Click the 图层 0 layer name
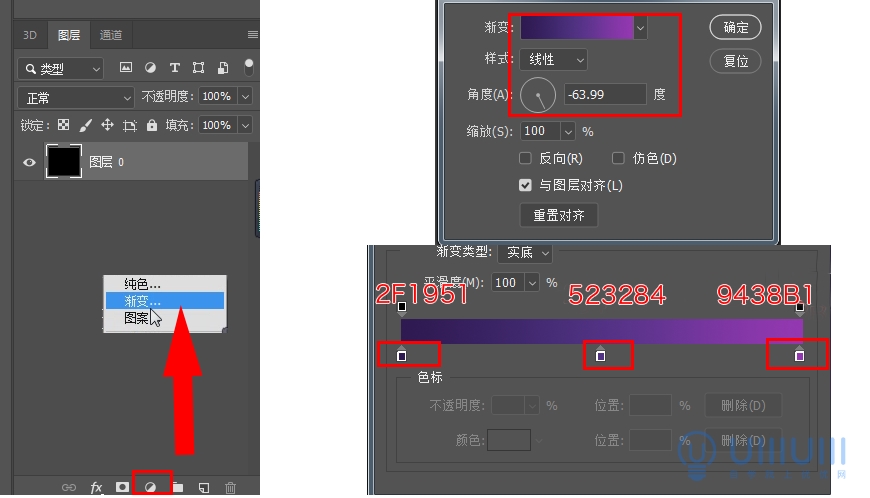 107,162
